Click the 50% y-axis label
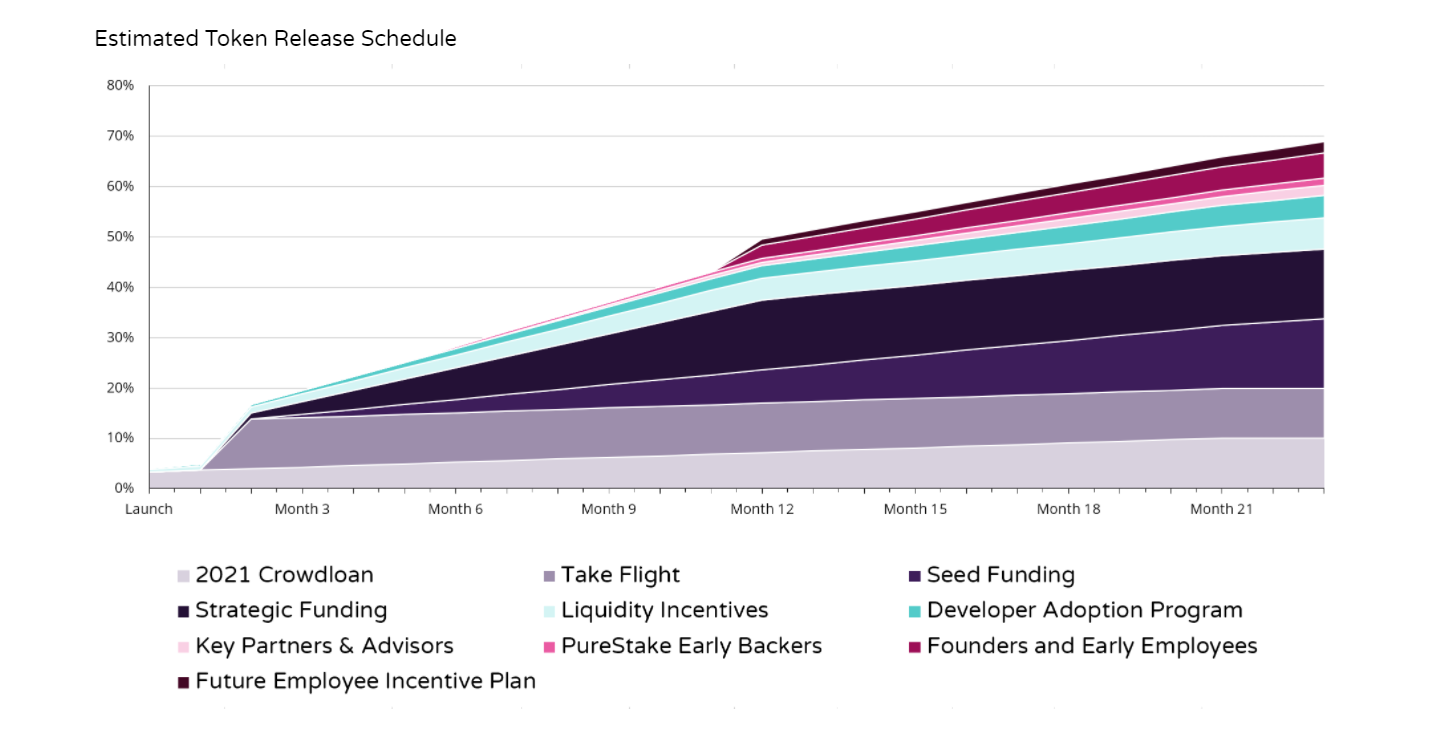Image resolution: width=1438 pixels, height=732 pixels. pos(121,237)
